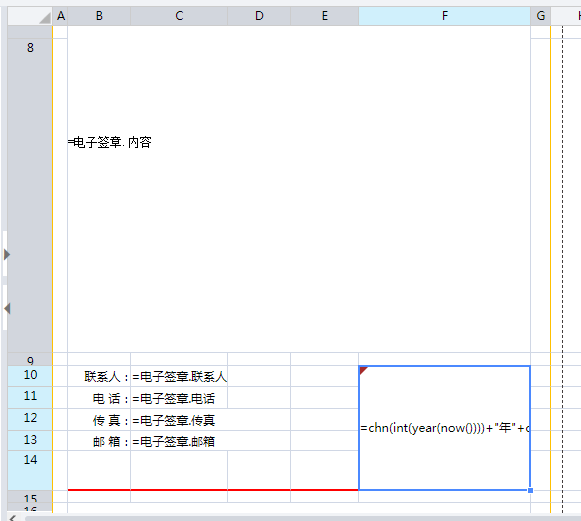Click the cell with =电子签章.邮箱
This screenshot has width=581, height=521.
(179, 441)
